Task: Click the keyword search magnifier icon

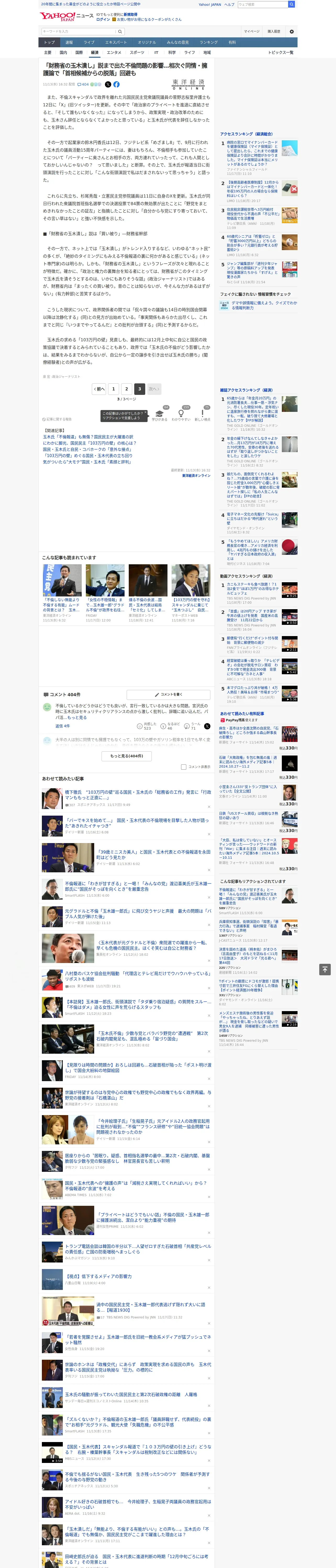Action: [x=120, y=31]
